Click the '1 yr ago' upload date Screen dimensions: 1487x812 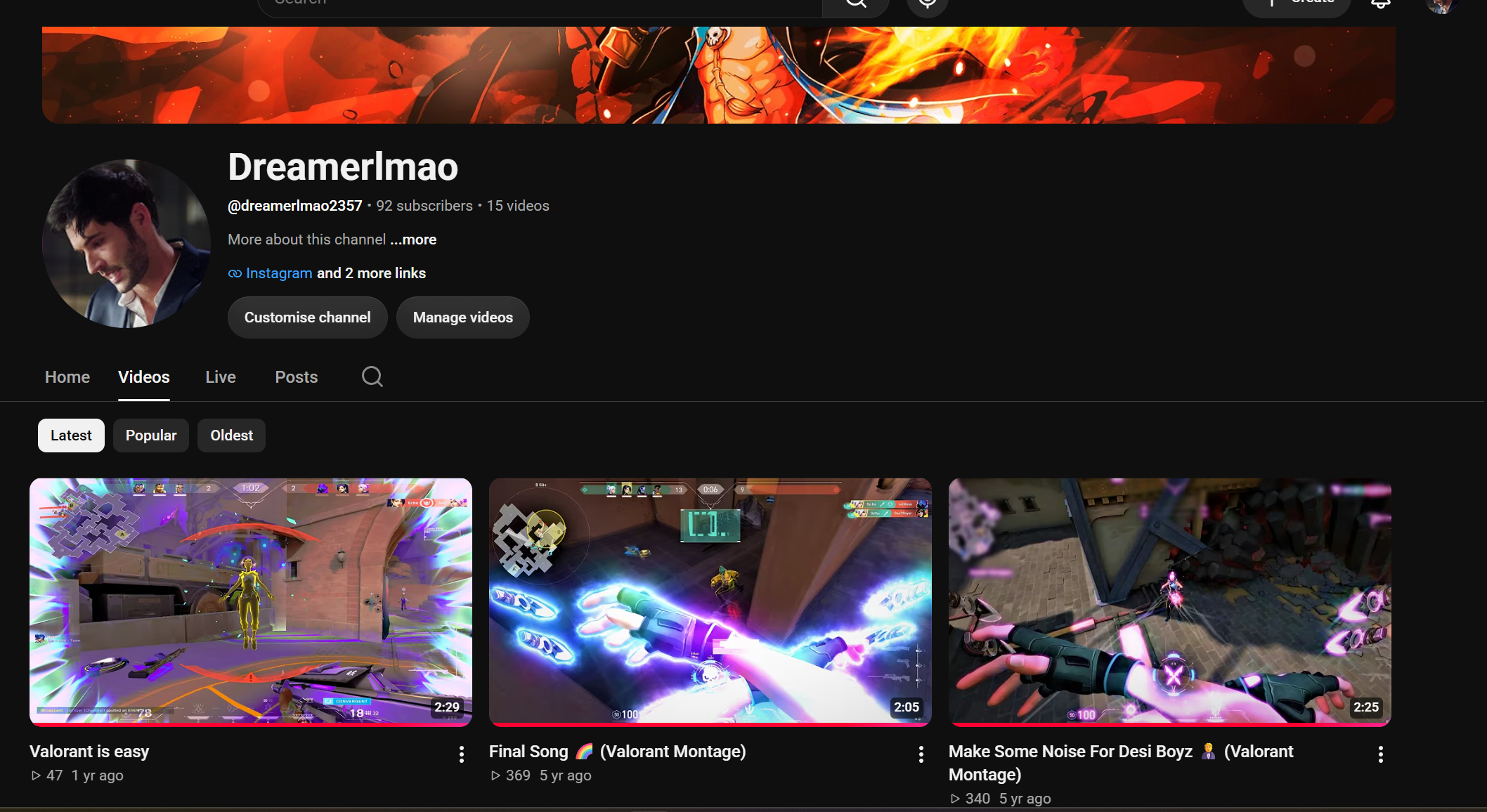tap(98, 775)
